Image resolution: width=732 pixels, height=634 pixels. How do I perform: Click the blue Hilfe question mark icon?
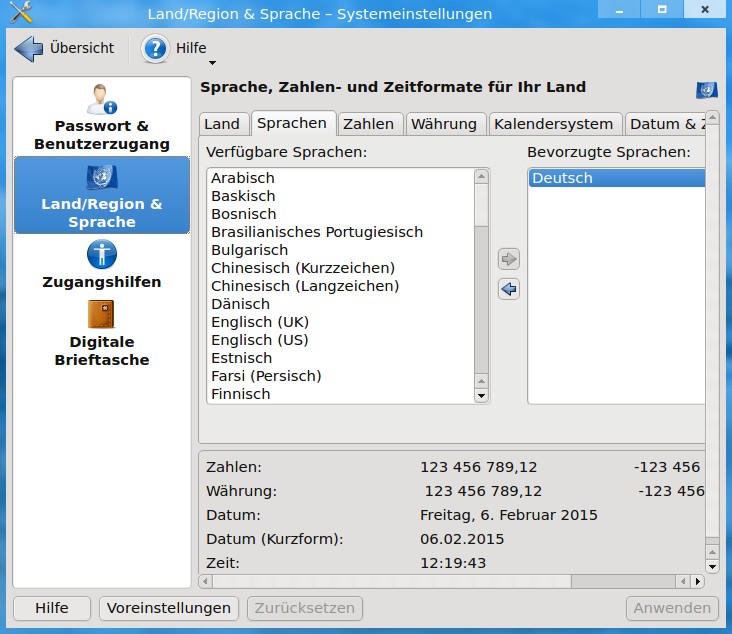155,49
